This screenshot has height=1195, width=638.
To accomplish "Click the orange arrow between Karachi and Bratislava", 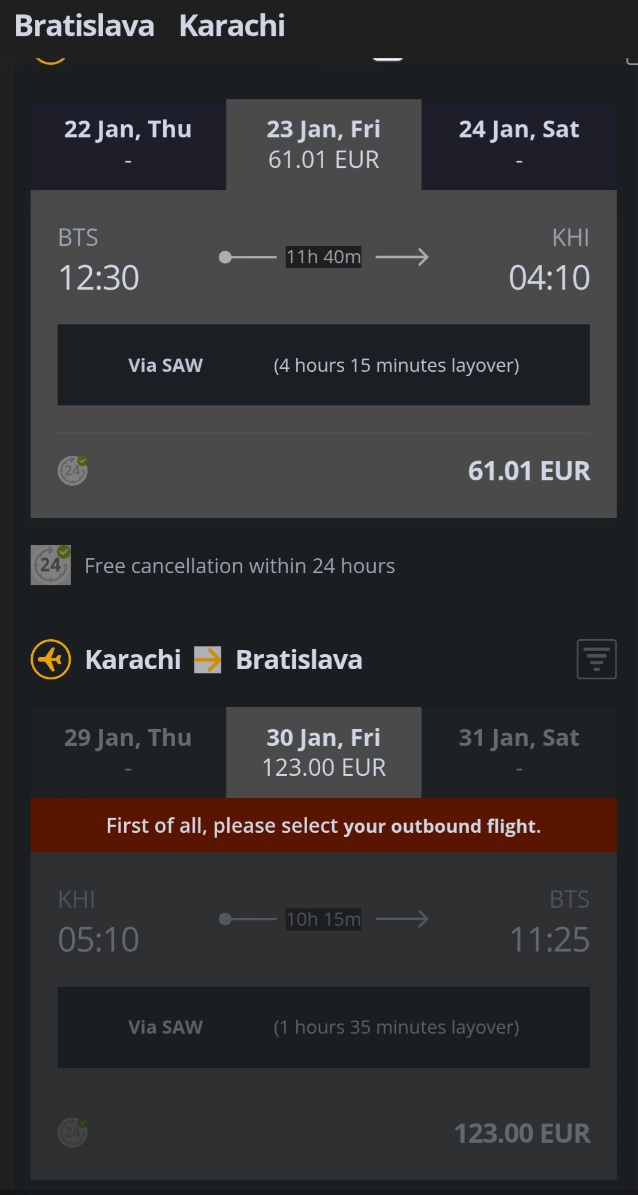I will coord(207,659).
